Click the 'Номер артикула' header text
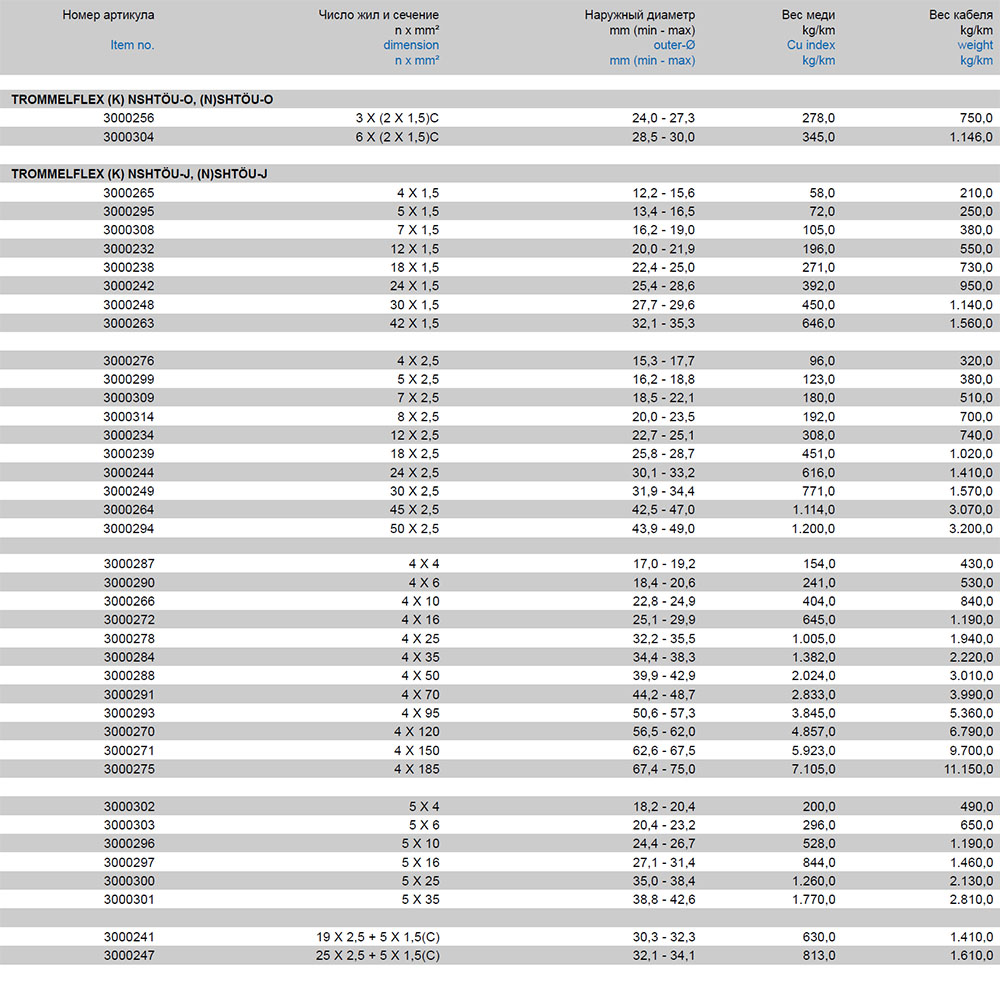This screenshot has height=993, width=1000. point(108,15)
